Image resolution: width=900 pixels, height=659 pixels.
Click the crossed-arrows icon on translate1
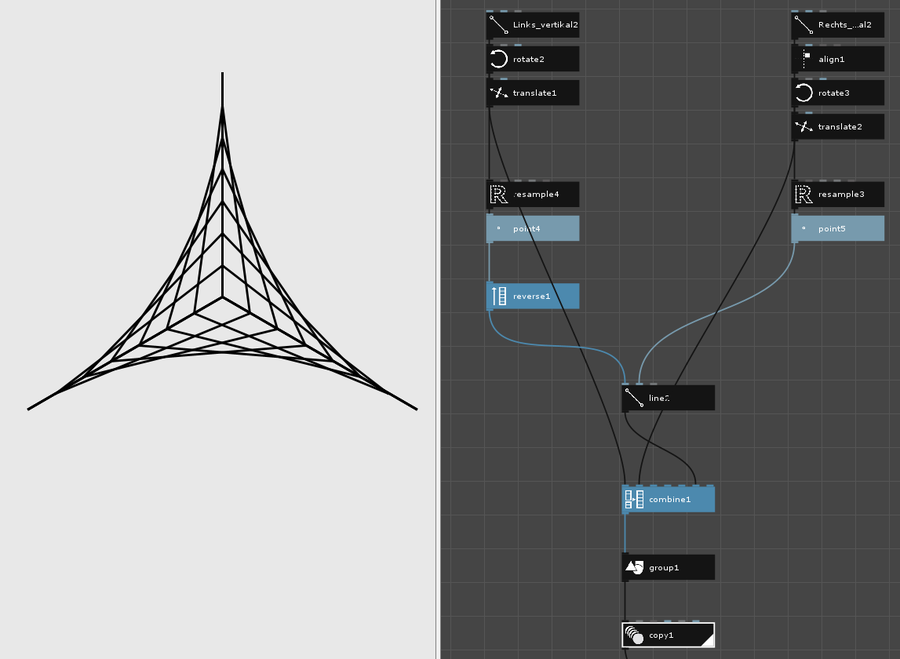tap(498, 93)
